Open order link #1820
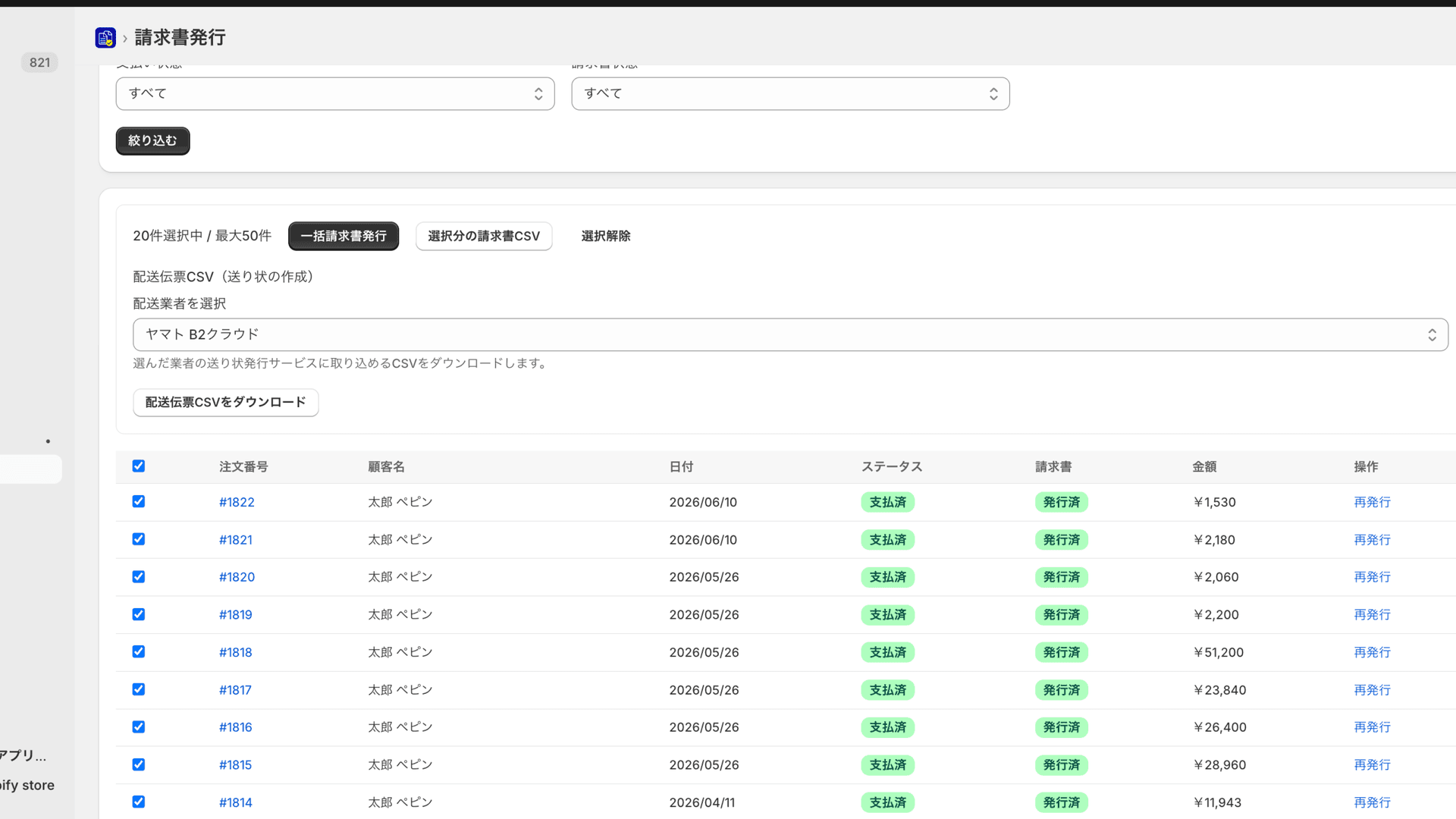1456x819 pixels. pos(237,577)
